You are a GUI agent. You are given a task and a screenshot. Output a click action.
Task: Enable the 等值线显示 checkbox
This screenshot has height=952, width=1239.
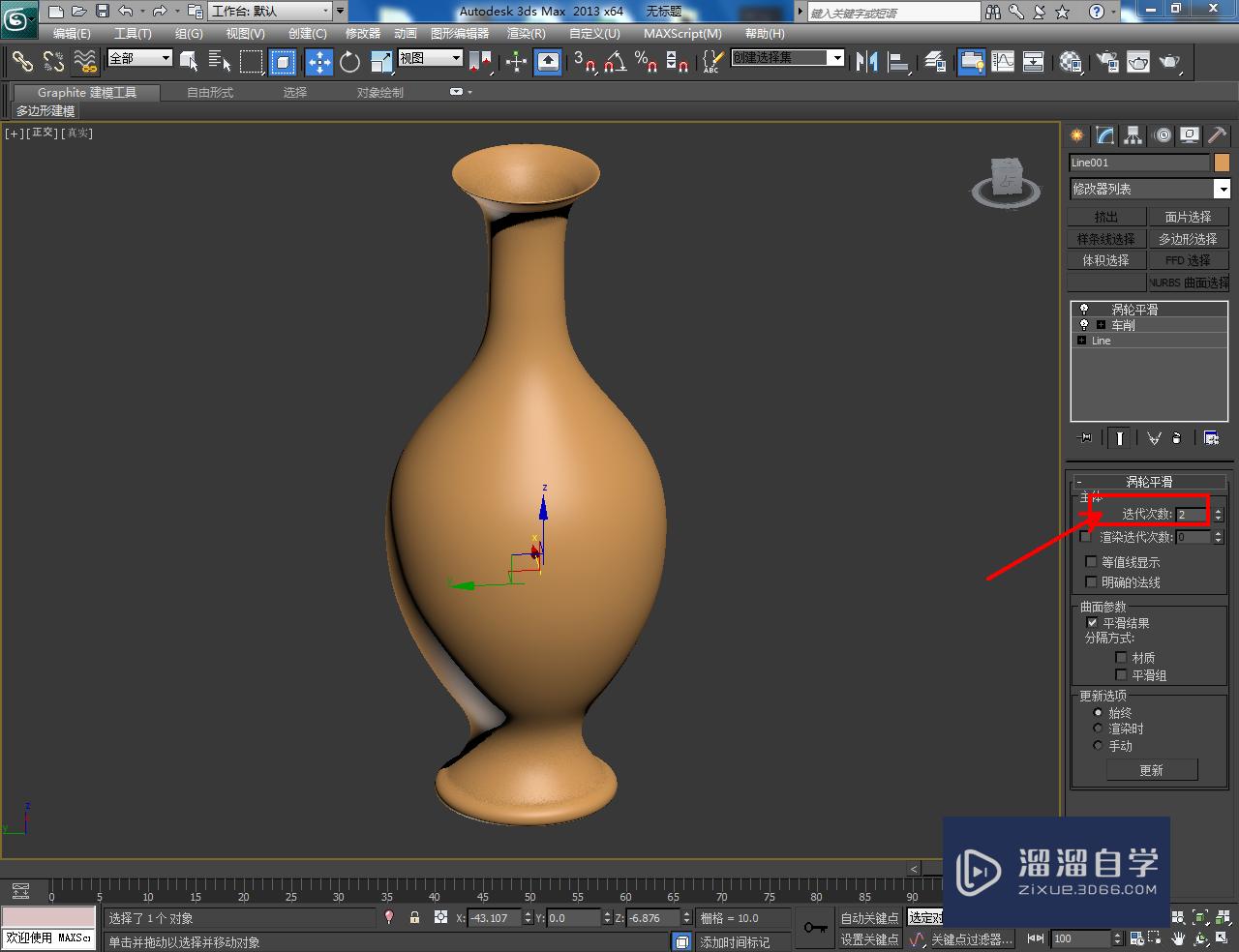[1092, 562]
